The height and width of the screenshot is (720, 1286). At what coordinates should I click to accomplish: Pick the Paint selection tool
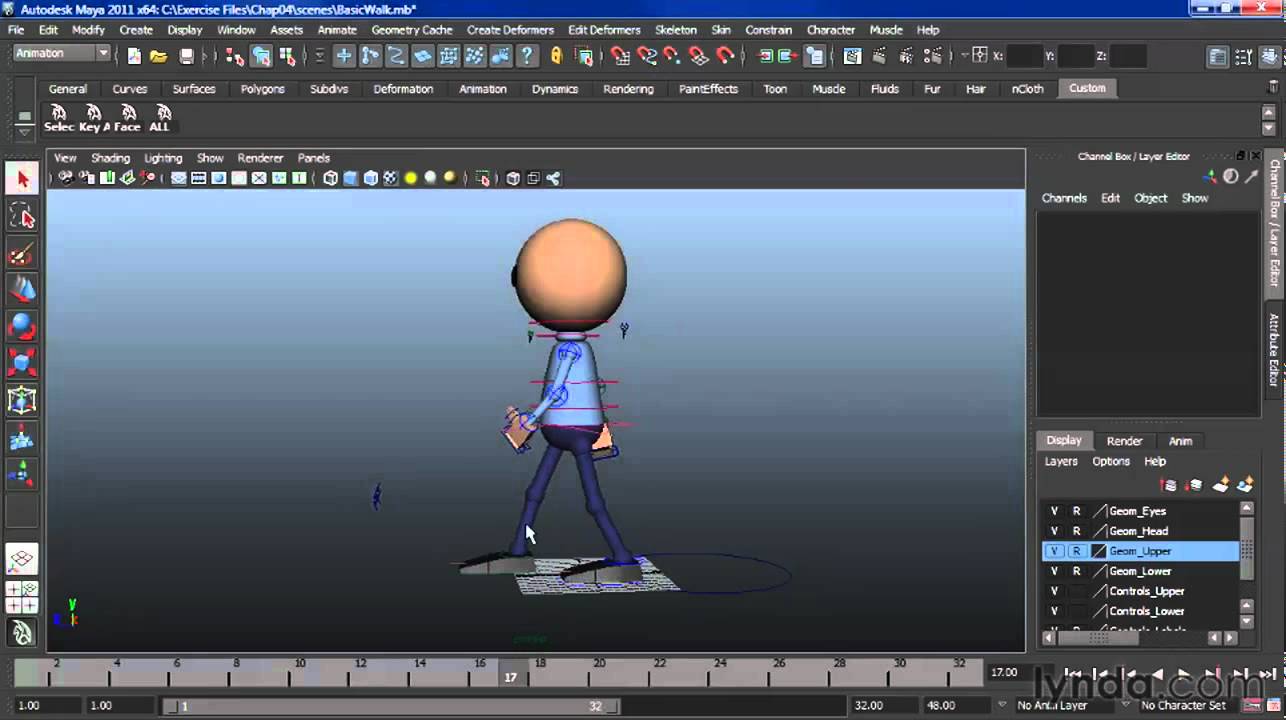tap(22, 253)
